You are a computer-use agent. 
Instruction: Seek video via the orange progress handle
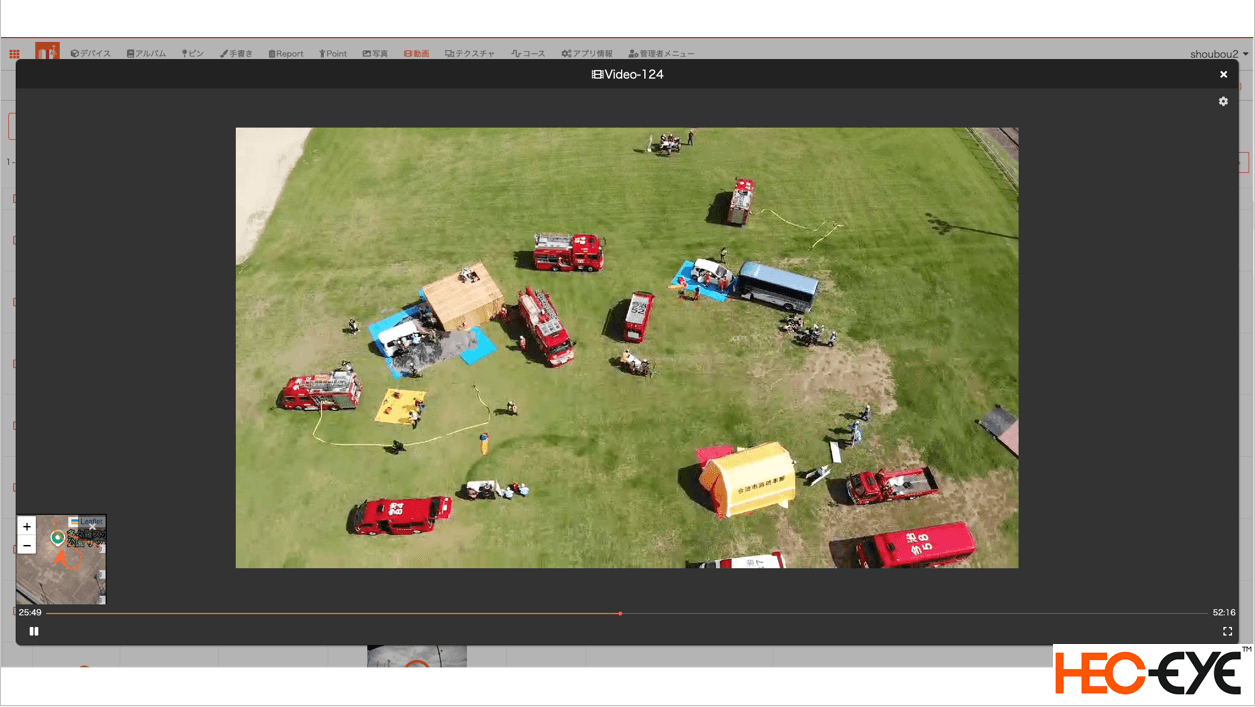tap(620, 613)
